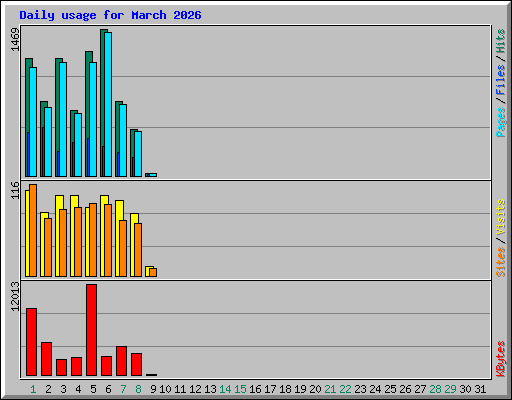Click the '1469' hits axis label
Image resolution: width=512 pixels, height=400 pixels.
point(15,40)
